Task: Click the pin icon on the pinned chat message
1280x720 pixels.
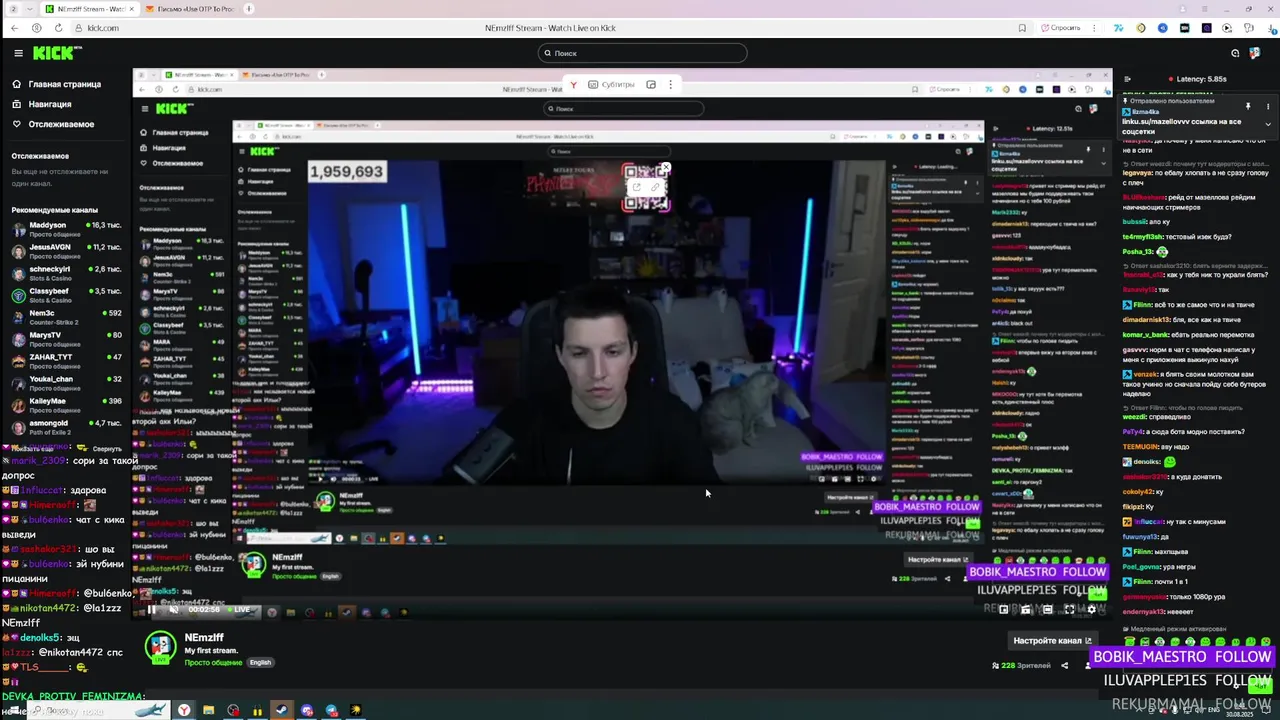Action: [1248, 106]
